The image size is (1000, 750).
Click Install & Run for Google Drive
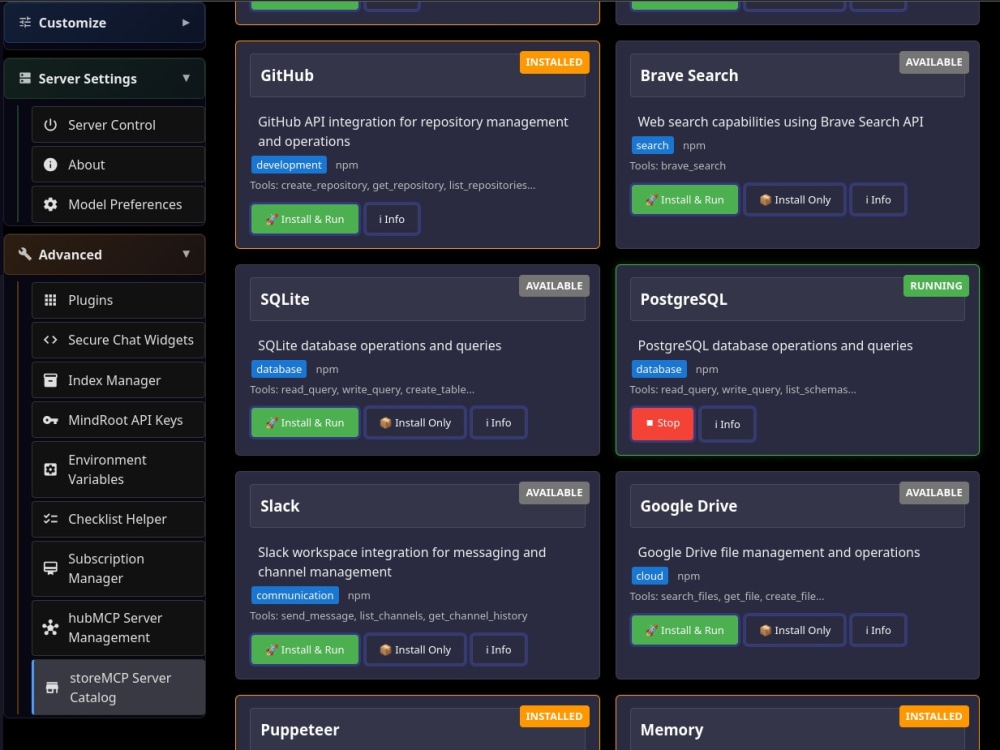(x=684, y=630)
